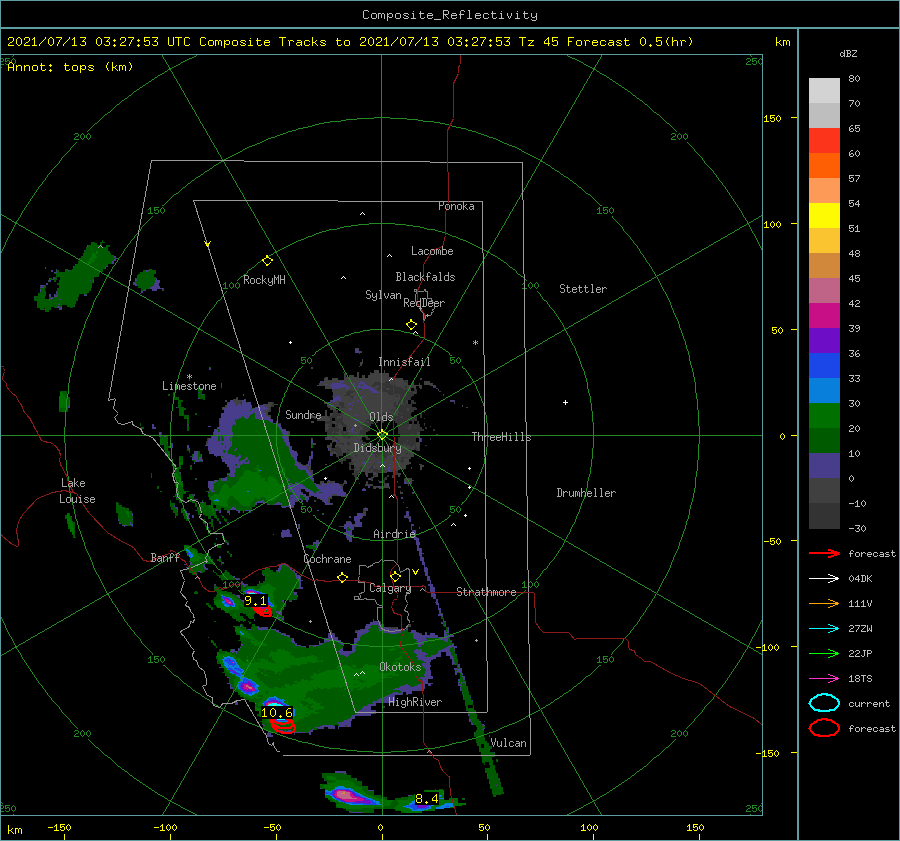The width and height of the screenshot is (900, 841).
Task: Click the Blackfalds town label
Action: click(x=425, y=277)
